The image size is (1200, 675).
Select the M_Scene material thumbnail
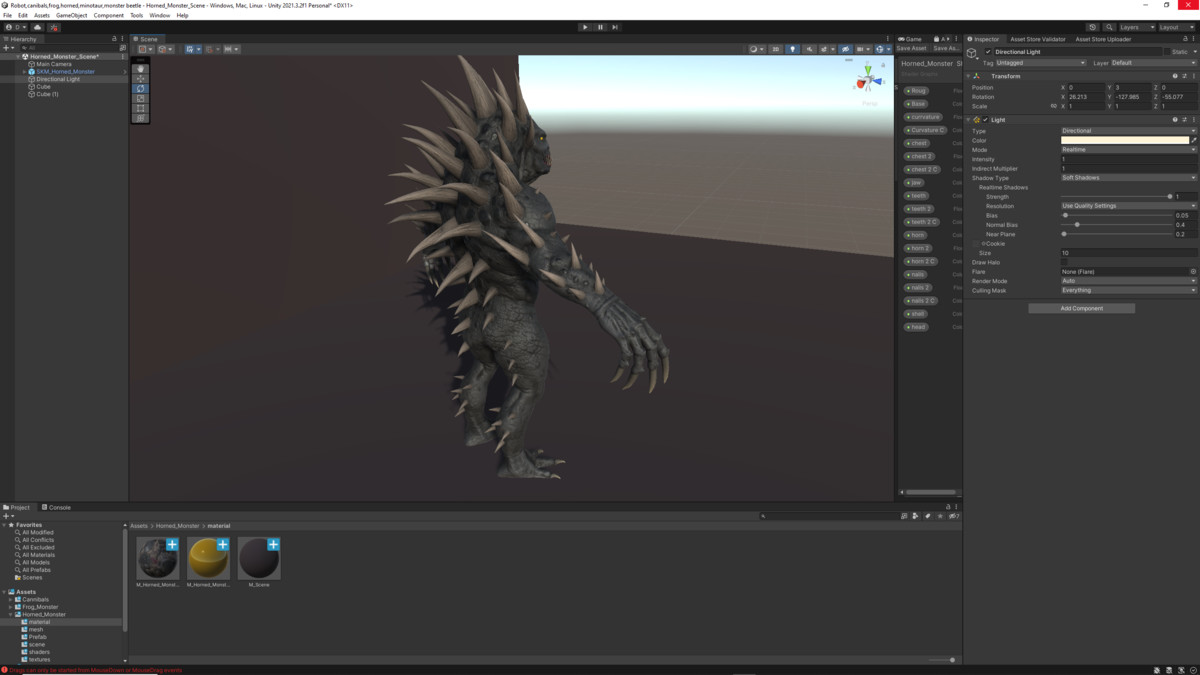coord(259,559)
